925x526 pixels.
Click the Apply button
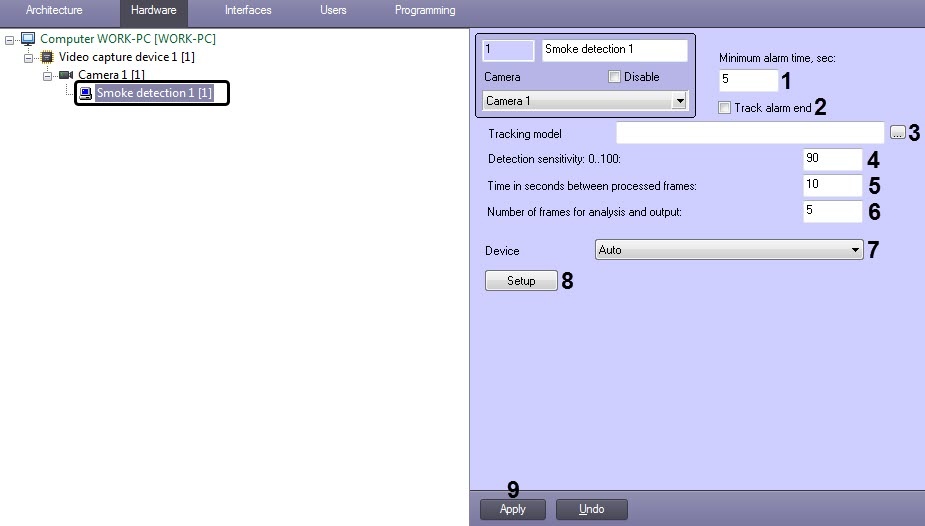point(512,509)
